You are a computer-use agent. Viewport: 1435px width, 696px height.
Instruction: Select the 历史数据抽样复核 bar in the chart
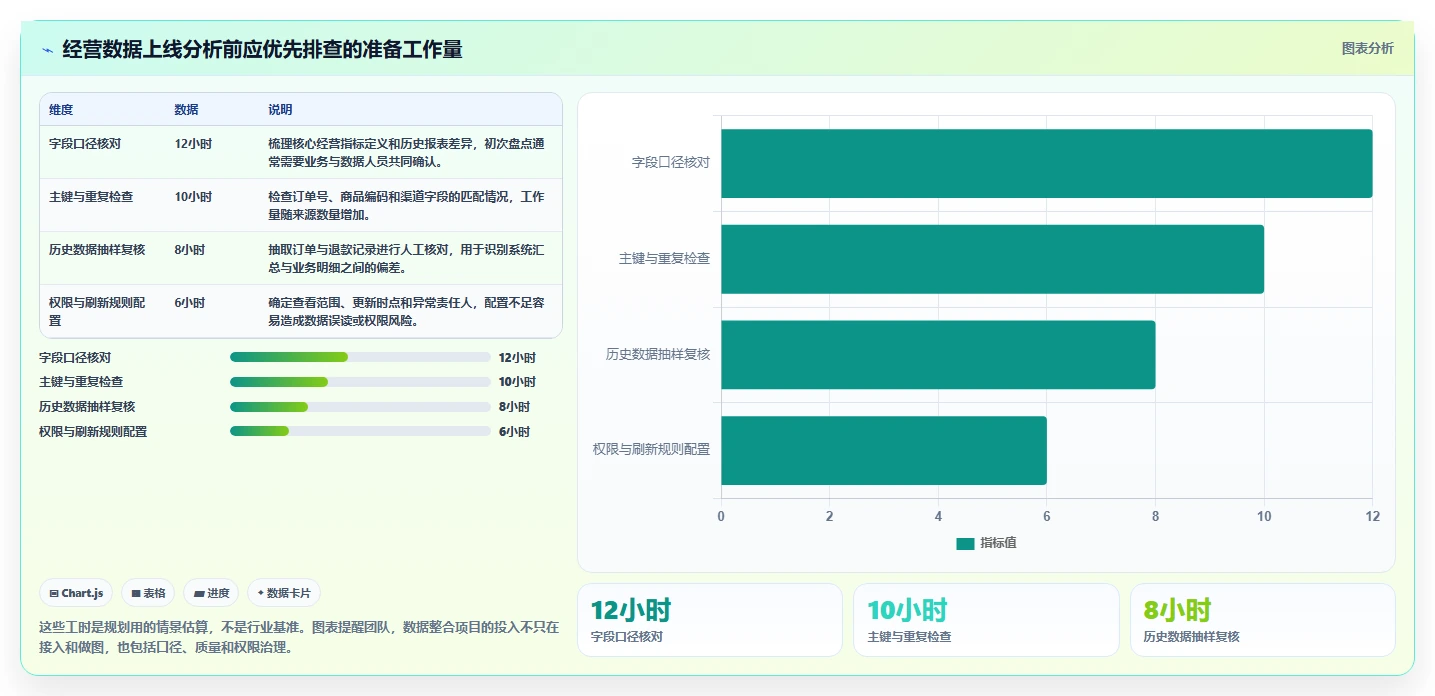pos(938,355)
